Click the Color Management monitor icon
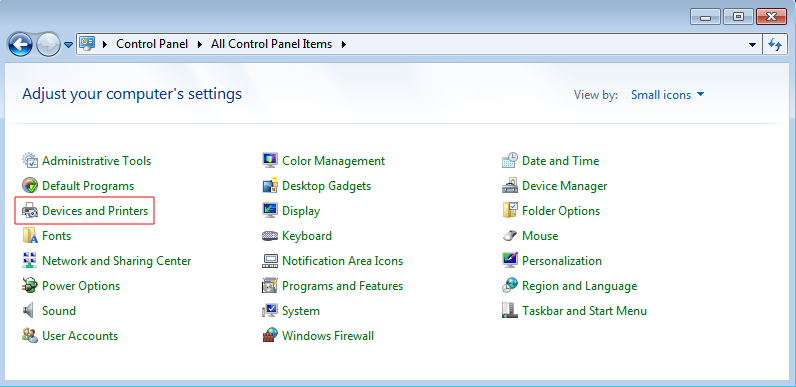Viewport: 796px width, 387px height. (270, 161)
